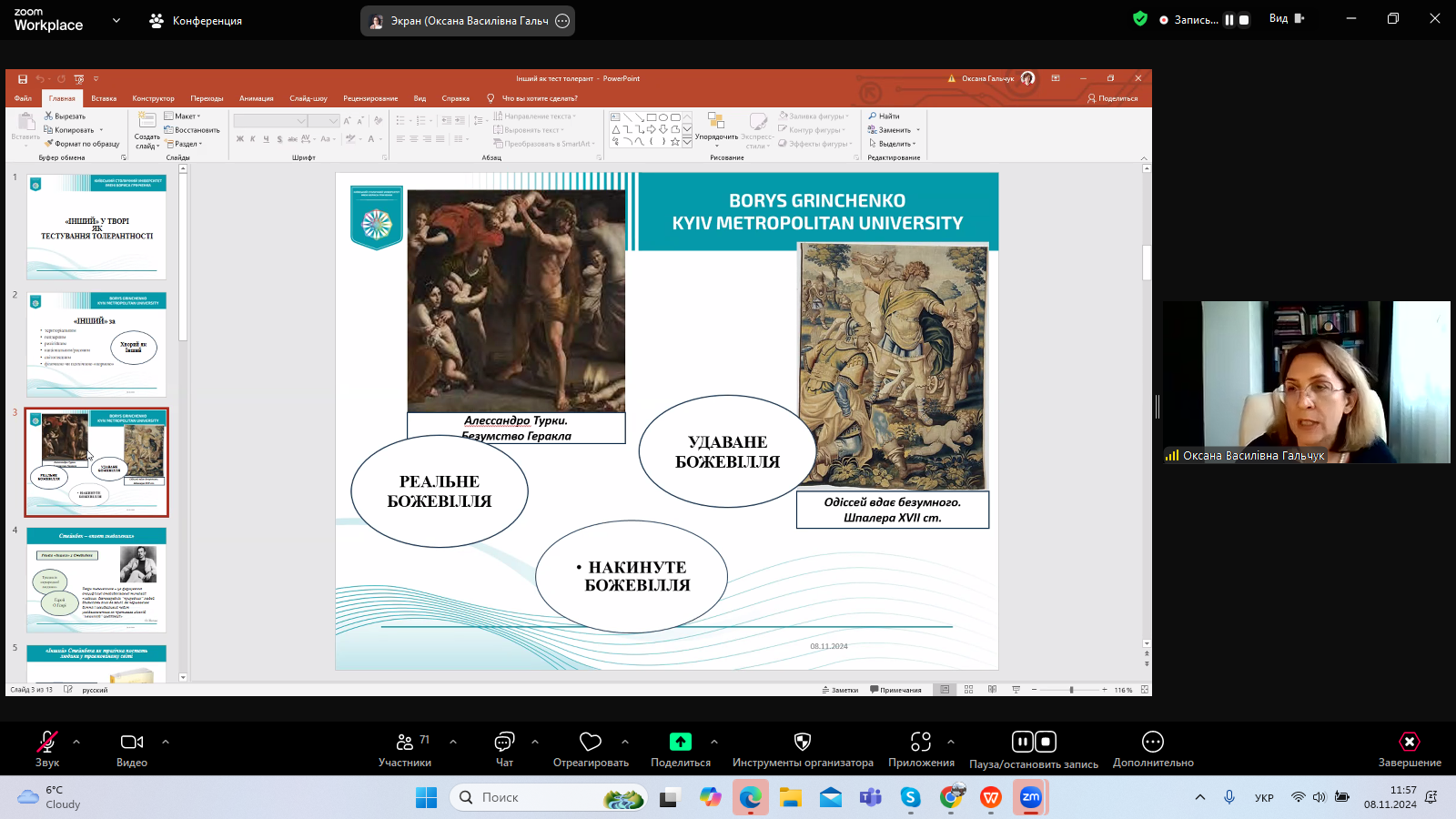This screenshot has height=819, width=1456.
Task: Click the React heart icon
Action: (x=591, y=743)
